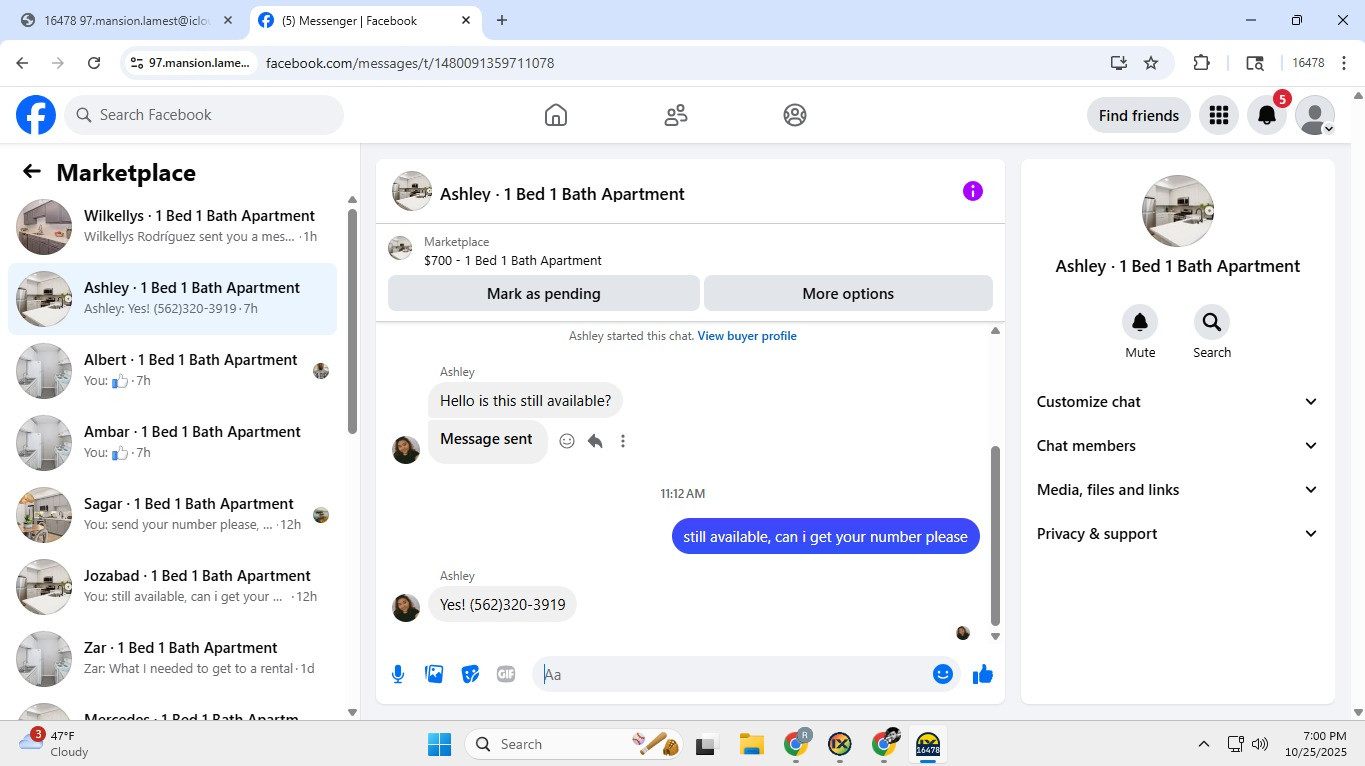Open the Facebook Home icon
This screenshot has width=1365, height=766.
coord(556,115)
